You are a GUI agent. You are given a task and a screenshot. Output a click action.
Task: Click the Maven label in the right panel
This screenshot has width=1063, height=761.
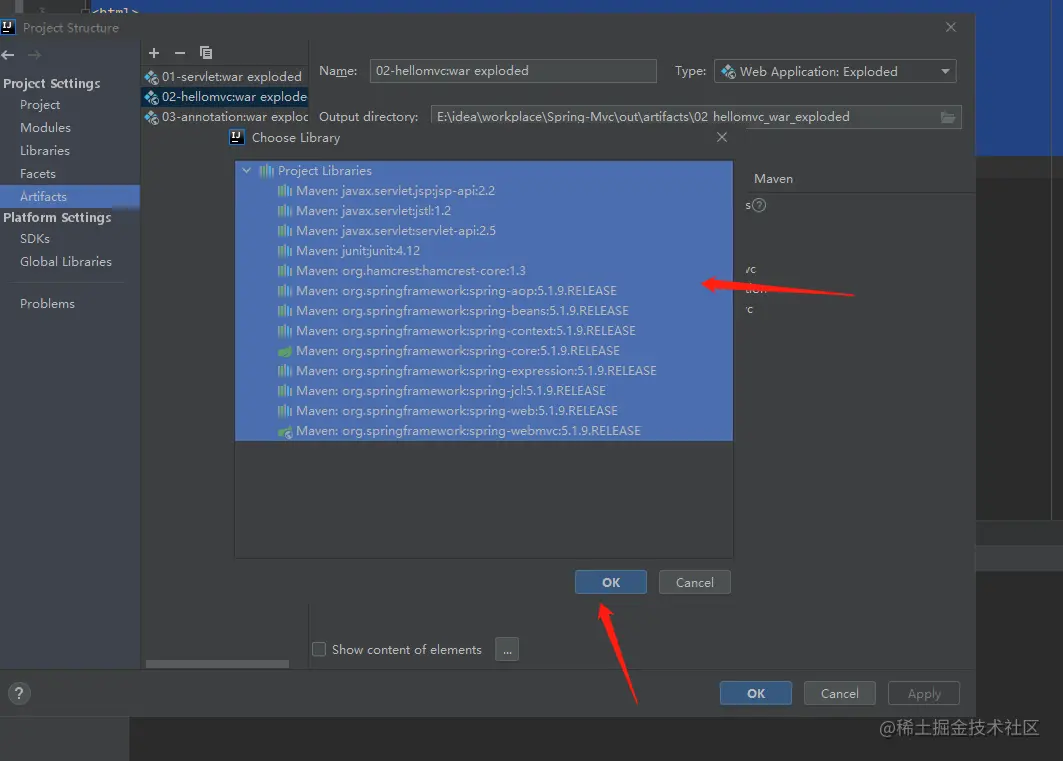pyautogui.click(x=774, y=179)
